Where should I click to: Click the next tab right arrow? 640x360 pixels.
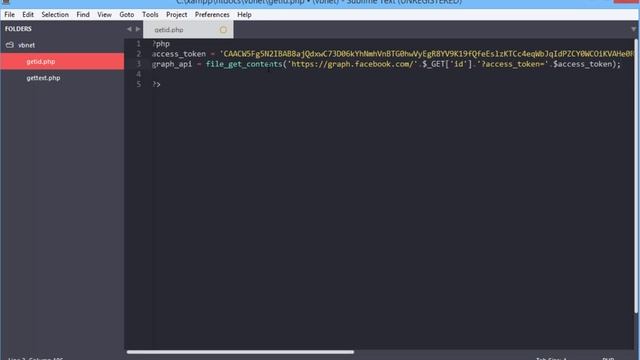click(138, 29)
